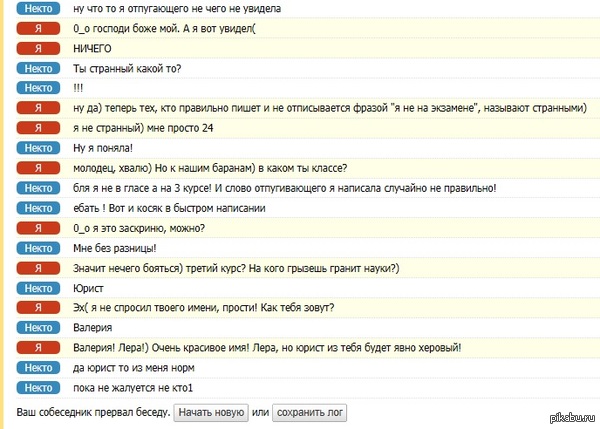The height and width of the screenshot is (429, 600).
Task: Click the "Начать новую" button
Action: [210, 412]
